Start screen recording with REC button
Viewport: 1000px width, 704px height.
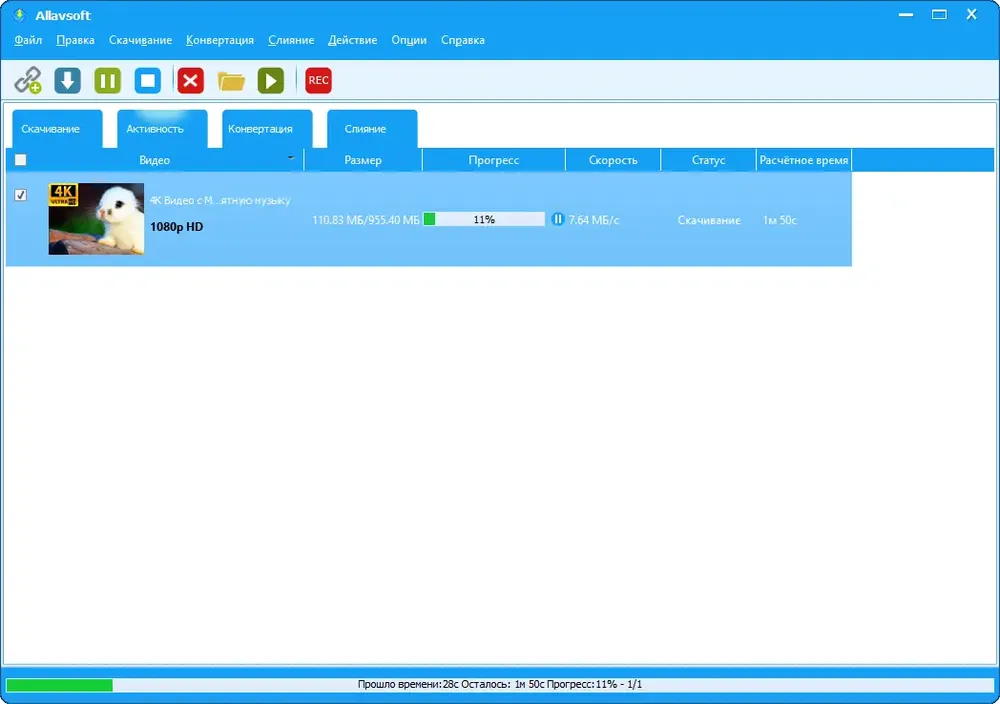(x=318, y=80)
